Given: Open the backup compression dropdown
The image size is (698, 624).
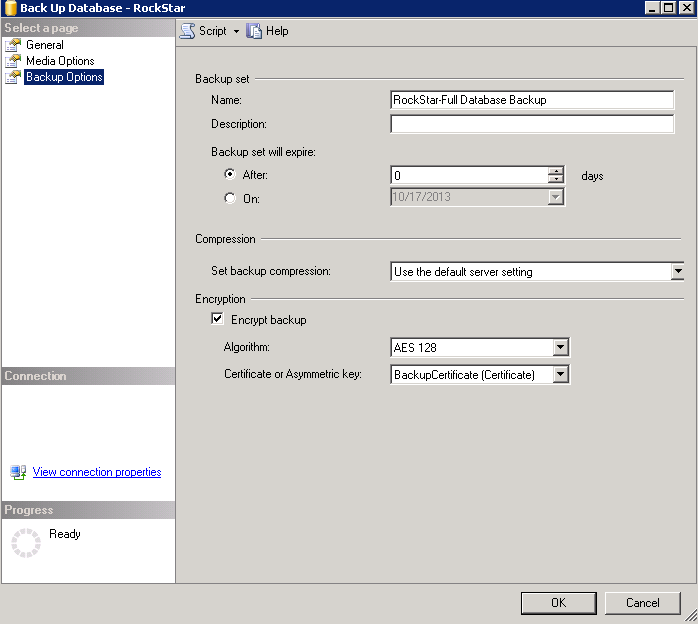Looking at the screenshot, I should [x=677, y=271].
